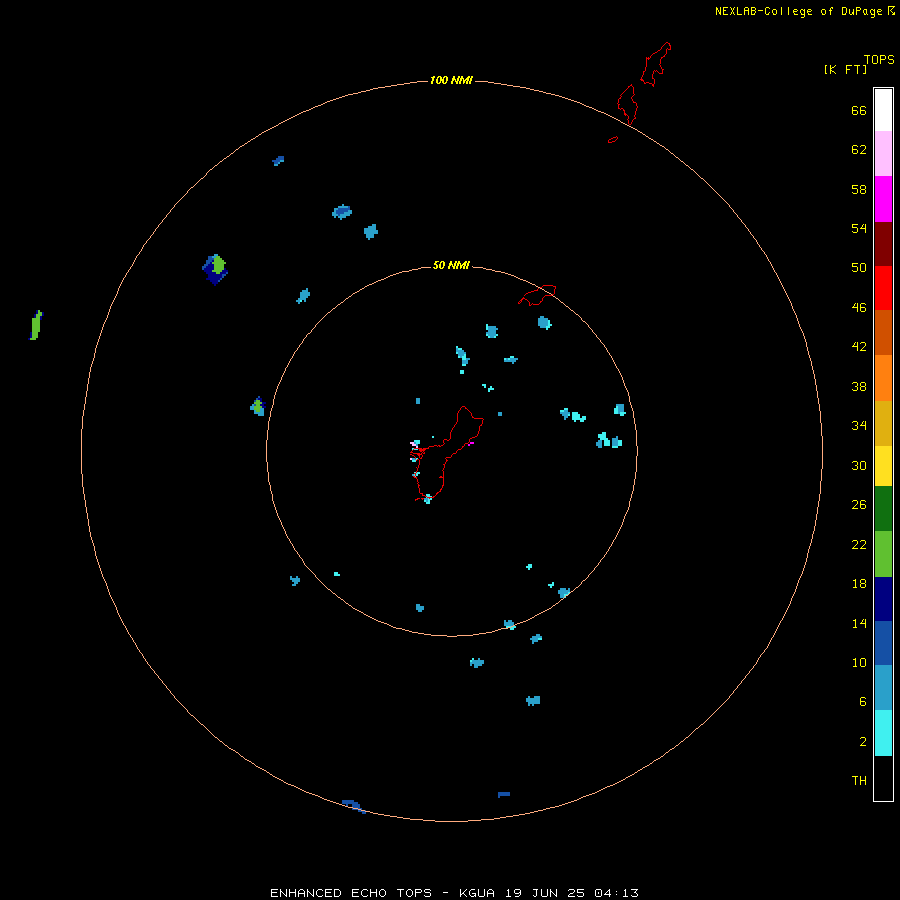Click the green and navy echo cell northwest

215,269
